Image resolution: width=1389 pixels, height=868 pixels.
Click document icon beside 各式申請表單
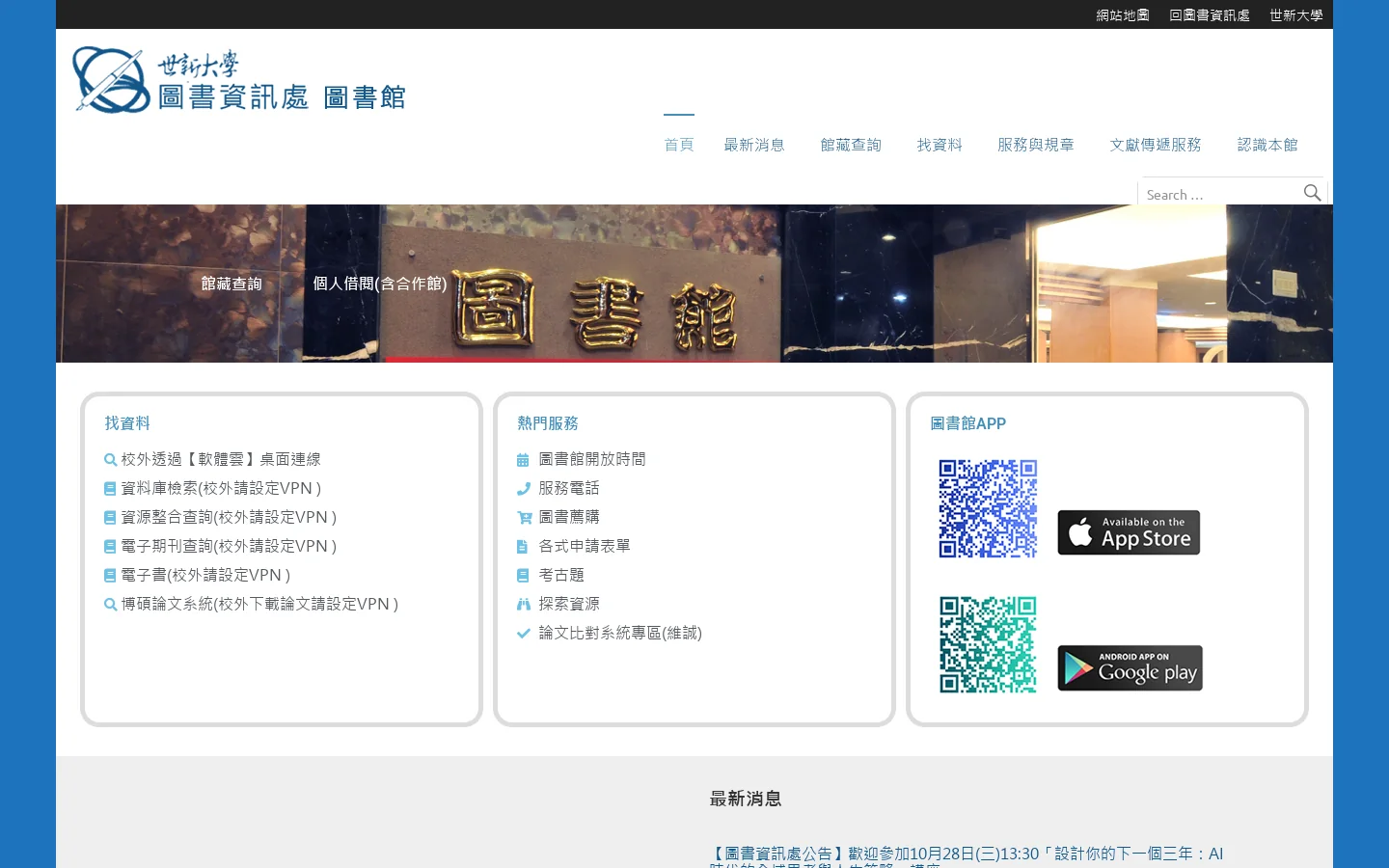pos(522,547)
